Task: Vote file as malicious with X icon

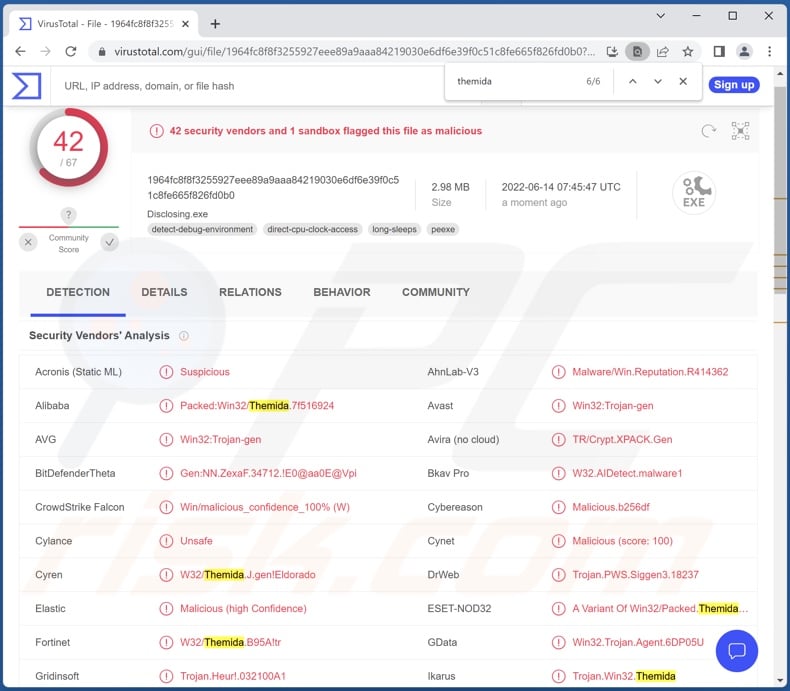Action: click(x=28, y=242)
